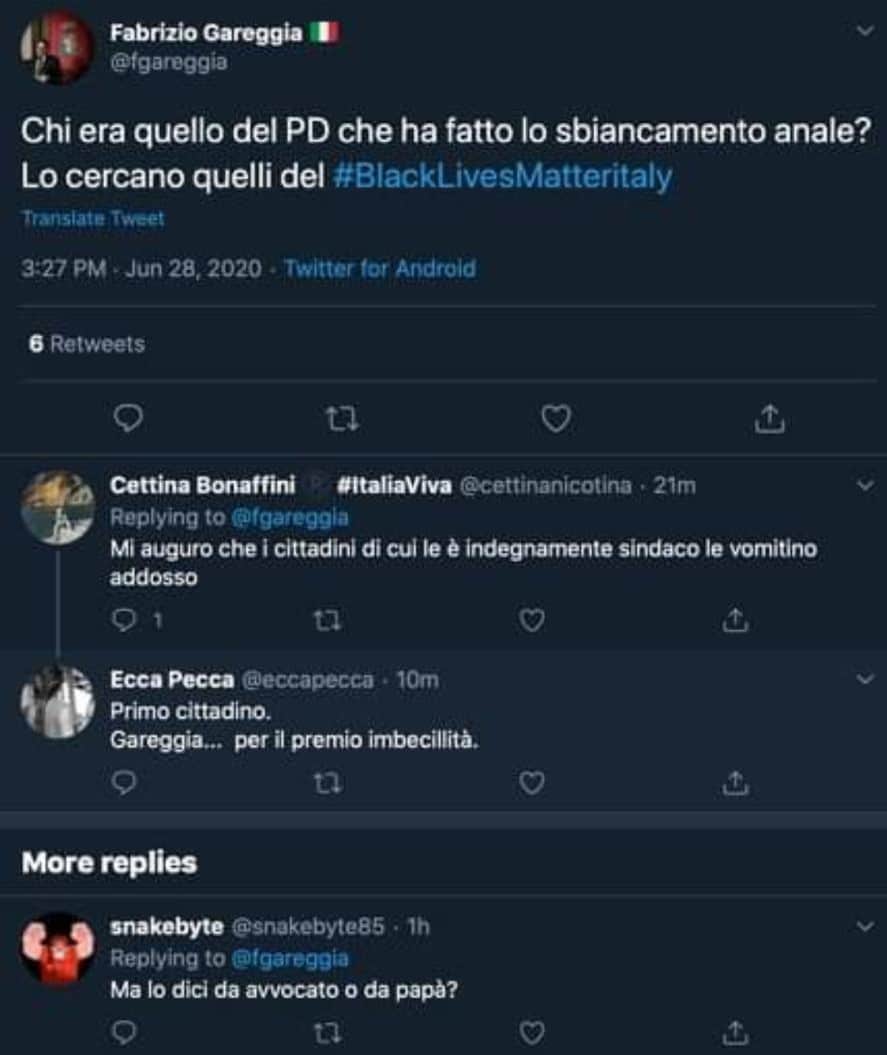This screenshot has width=887, height=1055.
Task: Reply to Fabrizio Gareggia's main tweet
Action: [128, 418]
